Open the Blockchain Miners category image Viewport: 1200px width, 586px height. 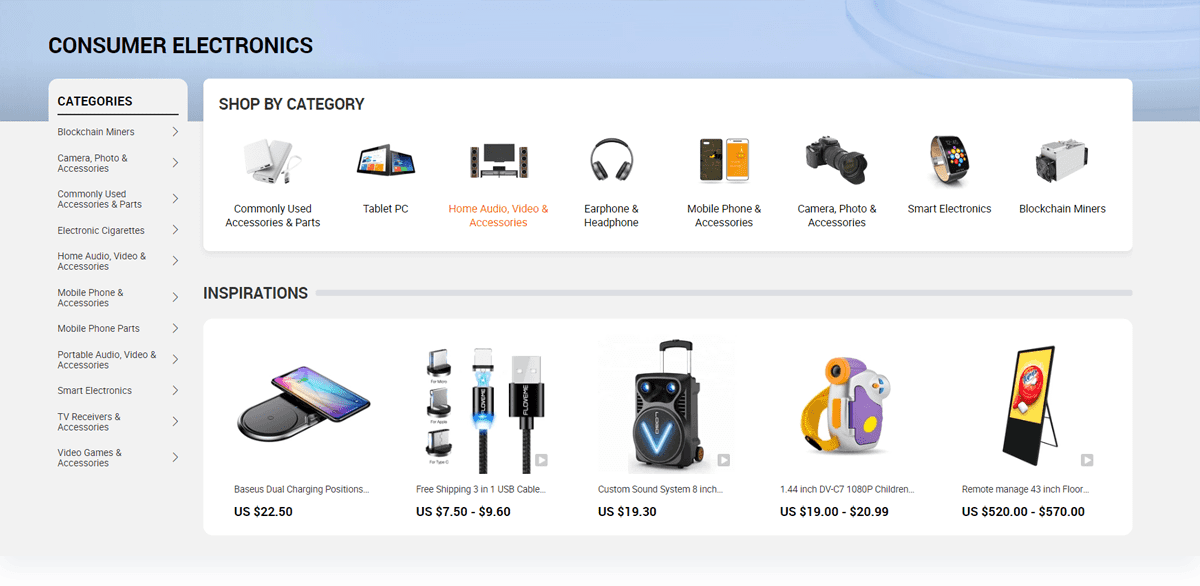pos(1062,160)
